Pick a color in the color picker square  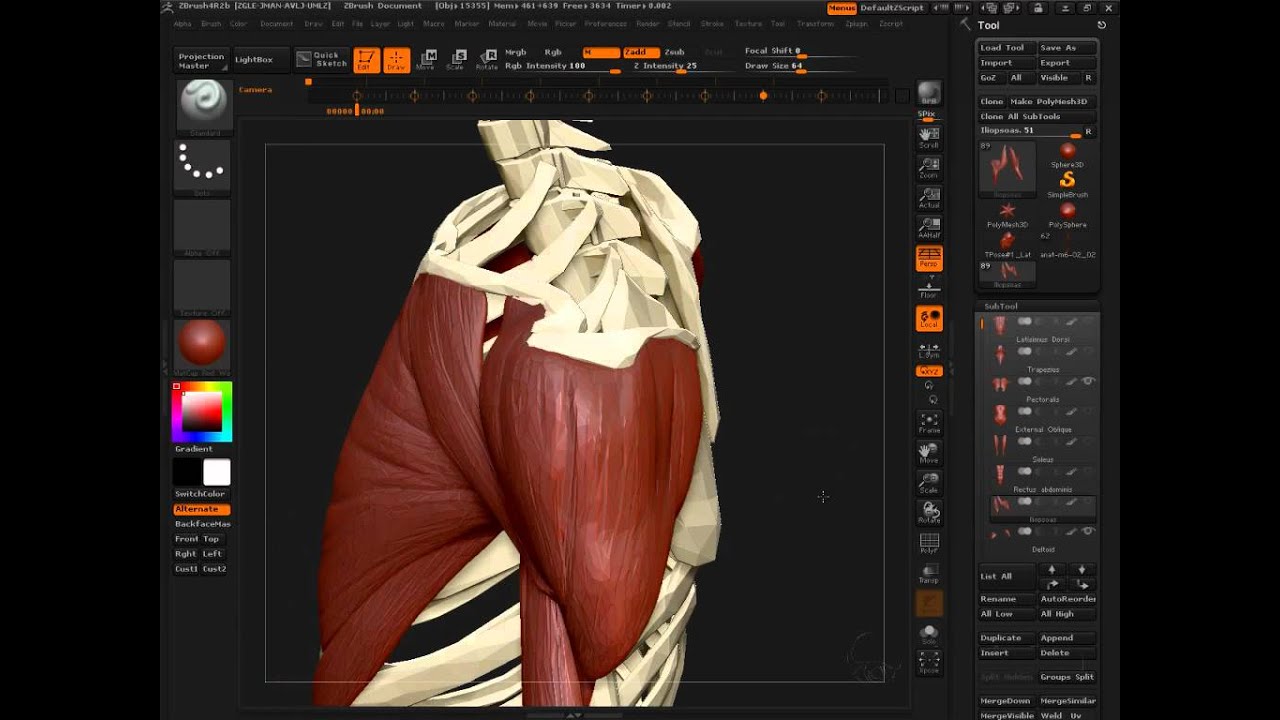[x=203, y=410]
